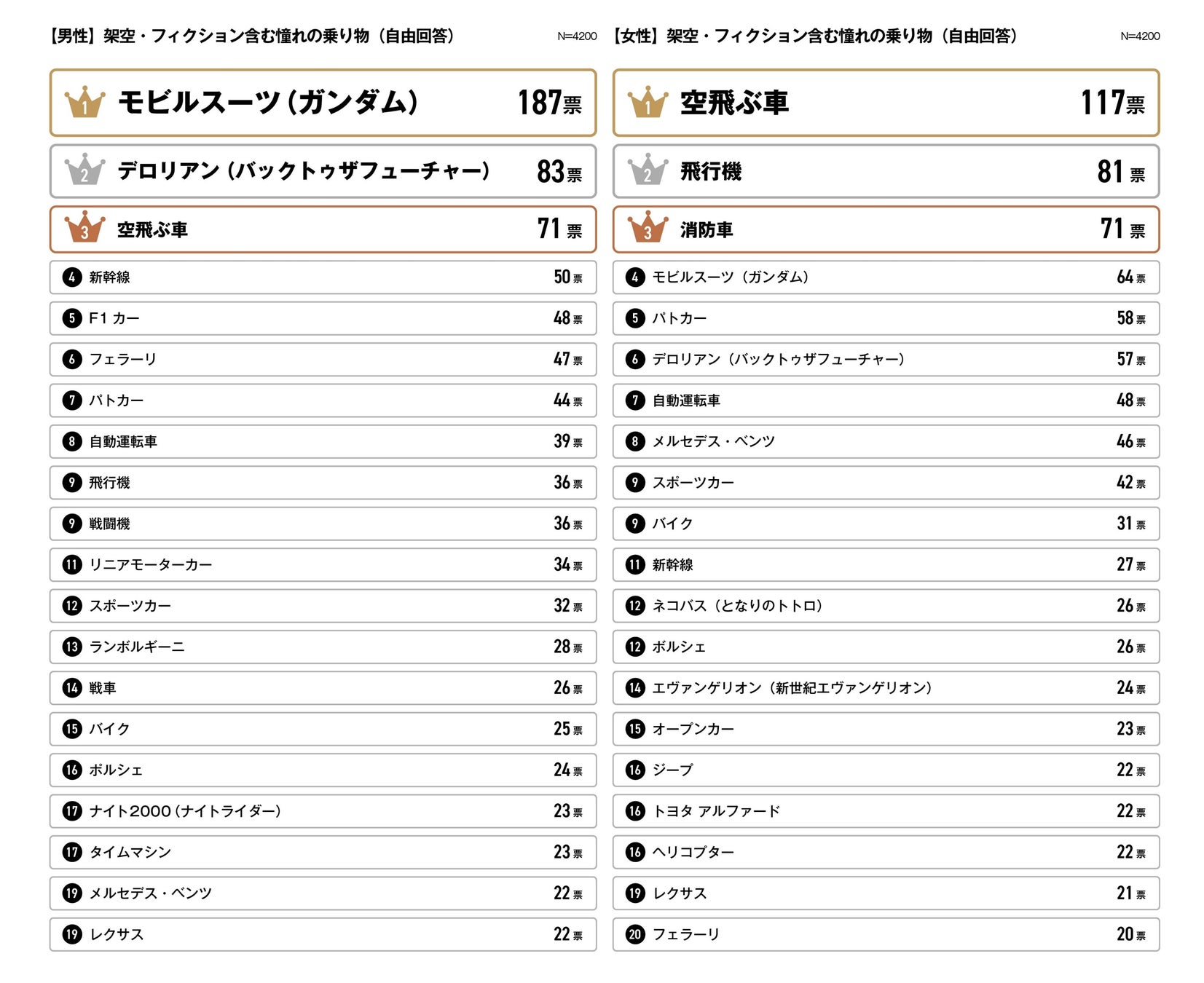Viewport: 1204px width, 983px height.
Task: Click the トヨタ アルファード entry
Action: point(716,811)
